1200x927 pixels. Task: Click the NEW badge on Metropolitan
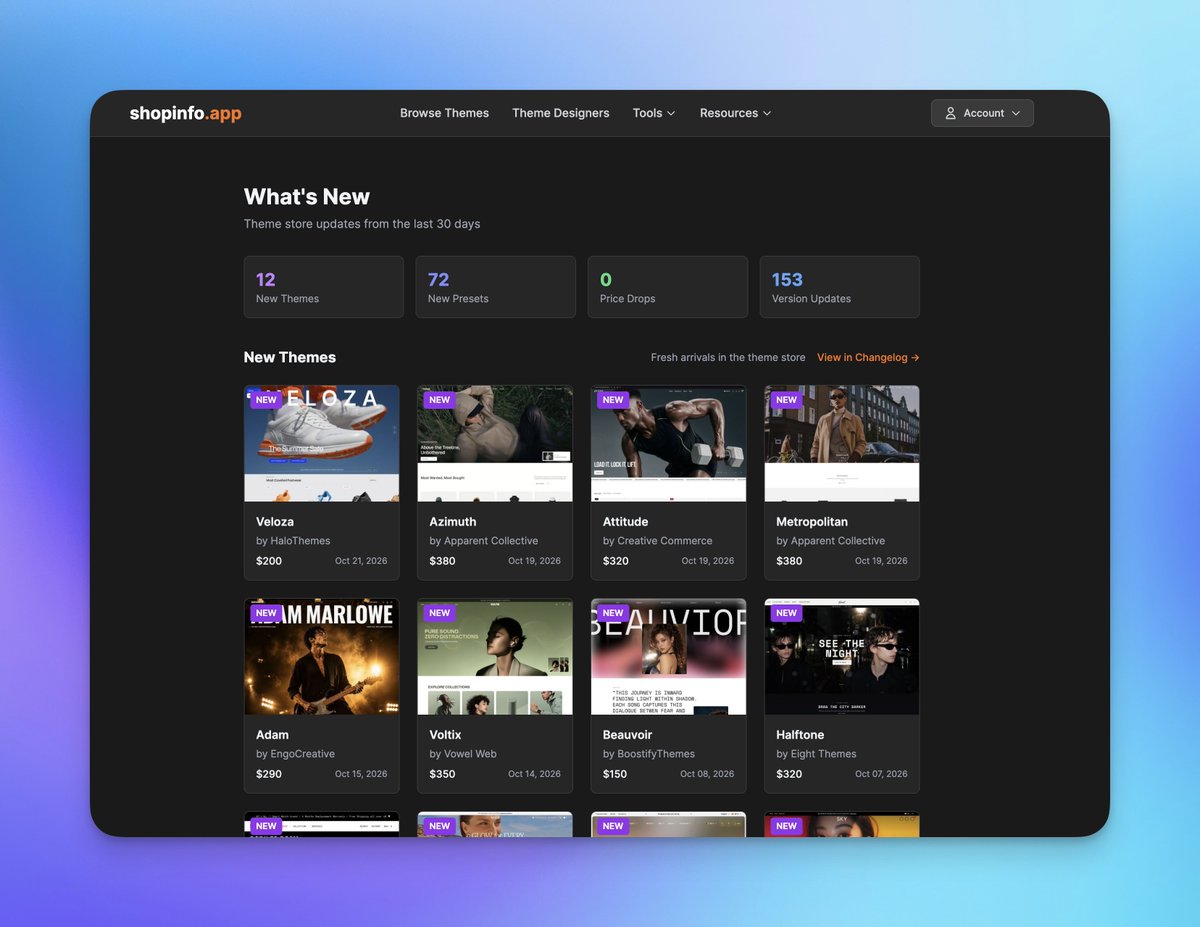(x=787, y=400)
